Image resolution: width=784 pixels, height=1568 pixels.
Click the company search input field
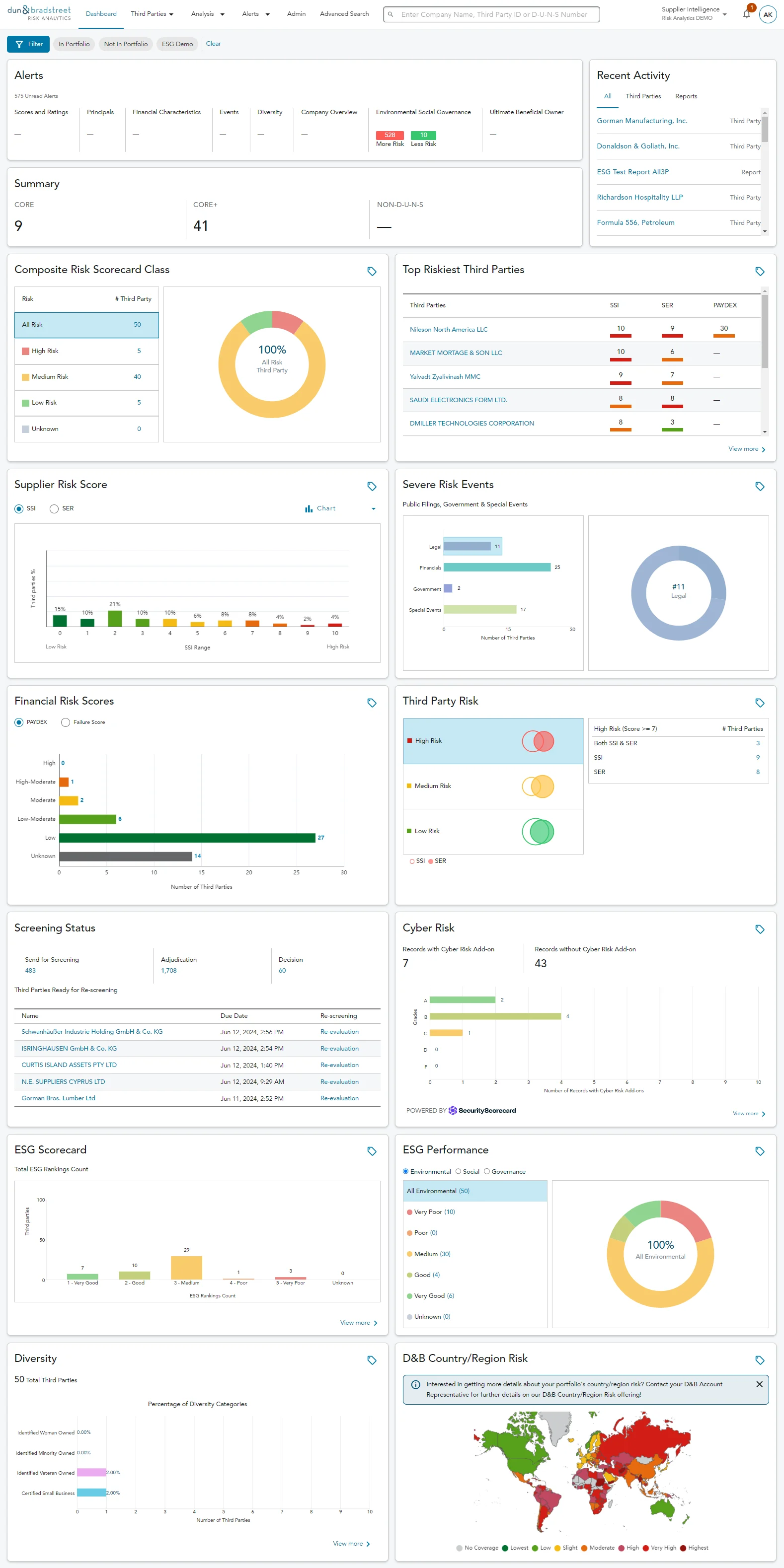491,14
